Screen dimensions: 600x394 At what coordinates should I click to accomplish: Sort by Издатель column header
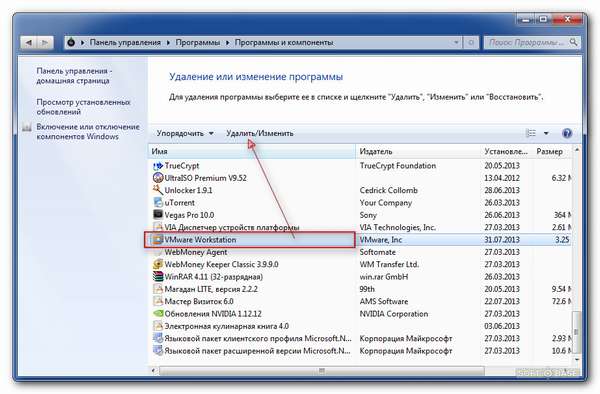(418, 151)
